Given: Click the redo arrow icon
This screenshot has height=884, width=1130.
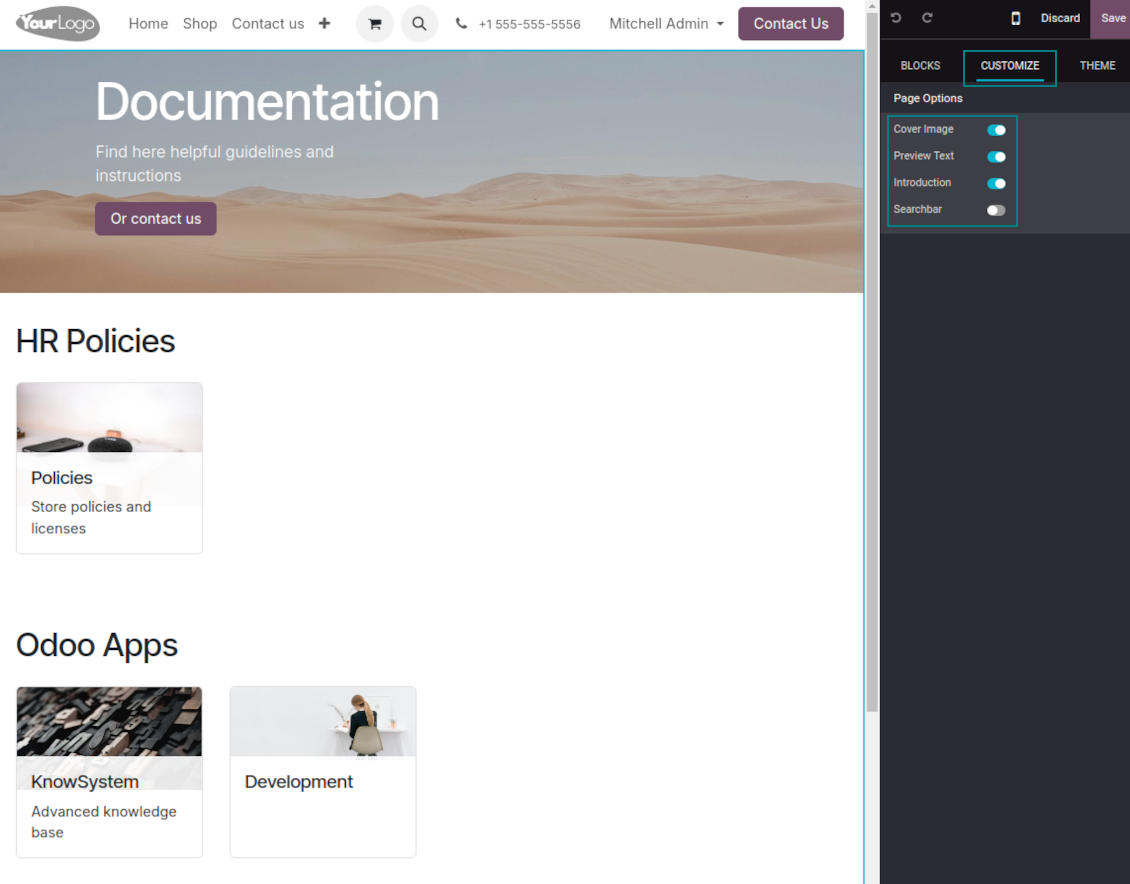Looking at the screenshot, I should tap(927, 18).
